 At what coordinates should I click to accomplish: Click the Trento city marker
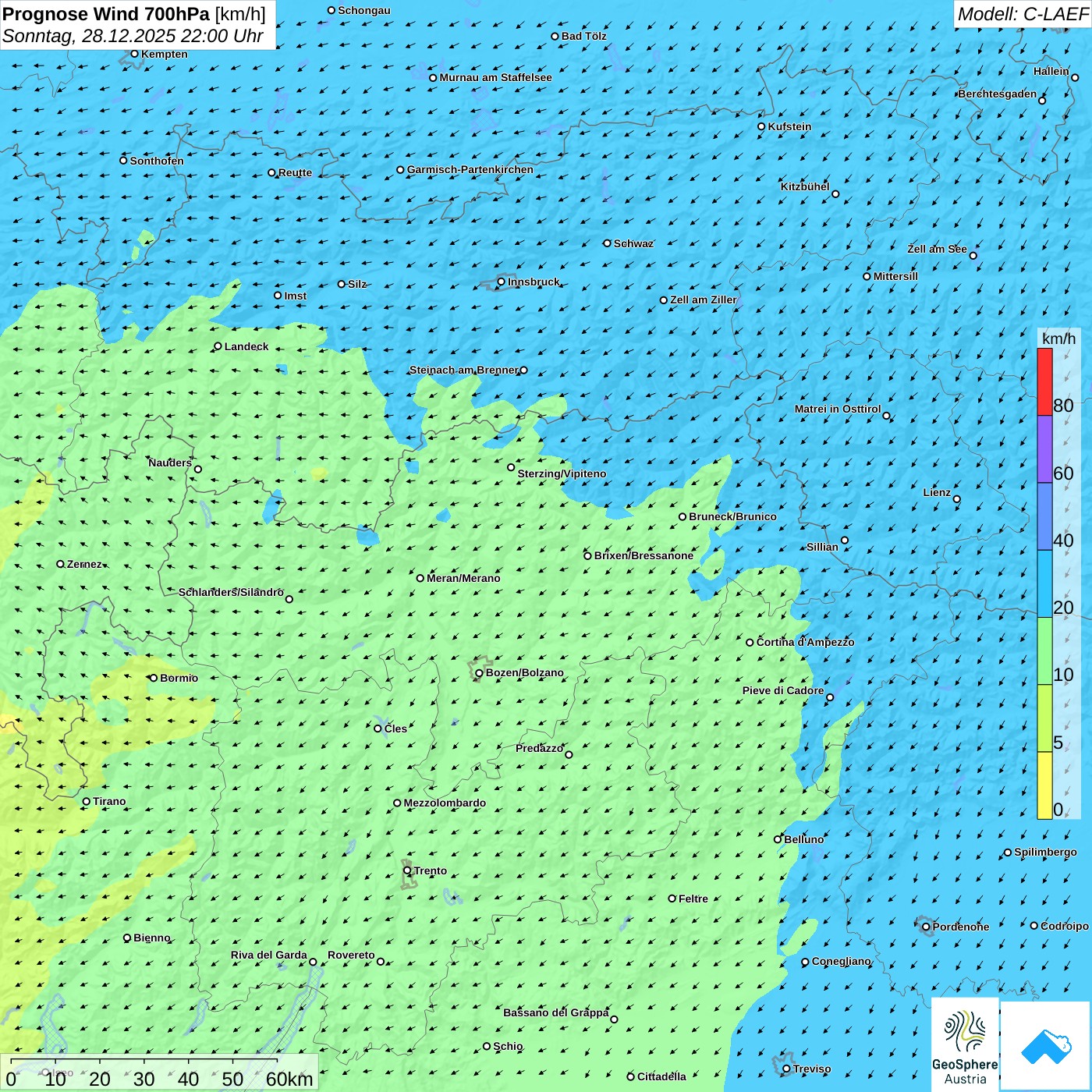(407, 870)
